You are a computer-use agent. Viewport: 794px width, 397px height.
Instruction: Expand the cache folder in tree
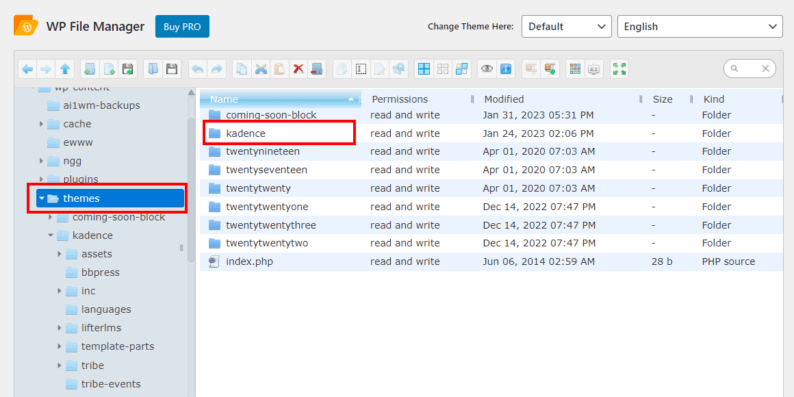pyautogui.click(x=41, y=124)
